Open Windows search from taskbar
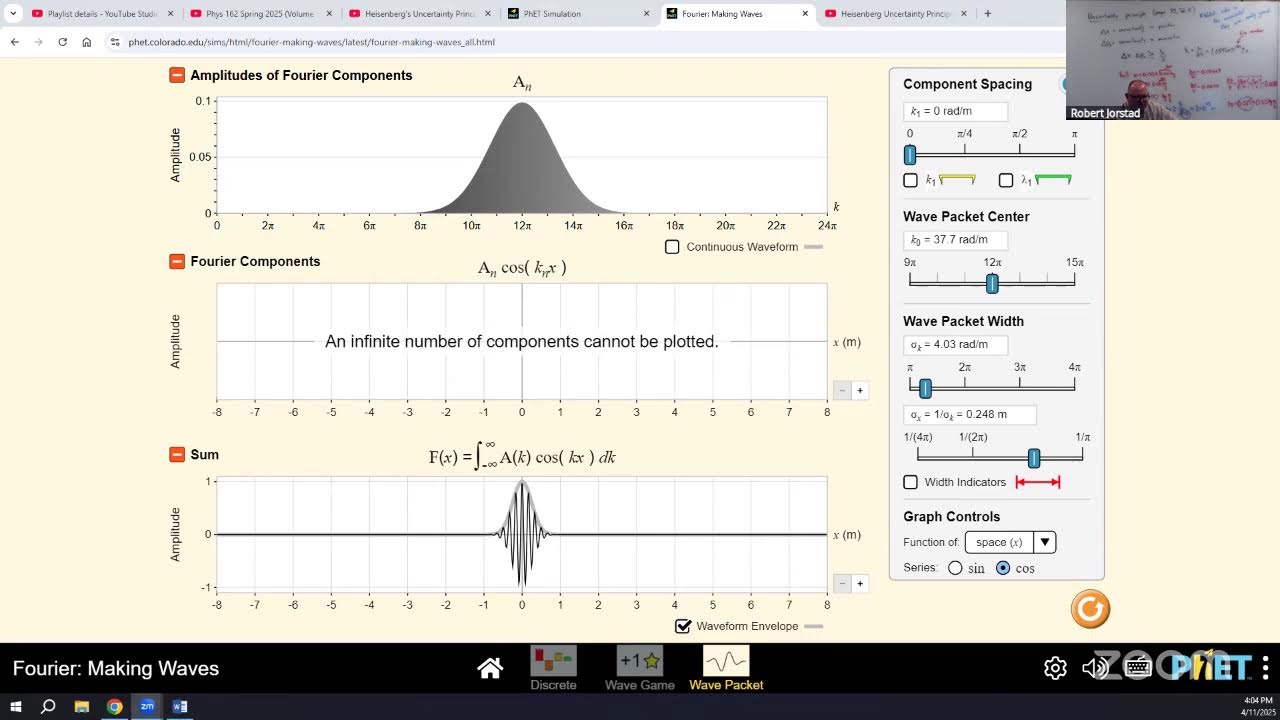This screenshot has width=1280, height=720. (48, 706)
